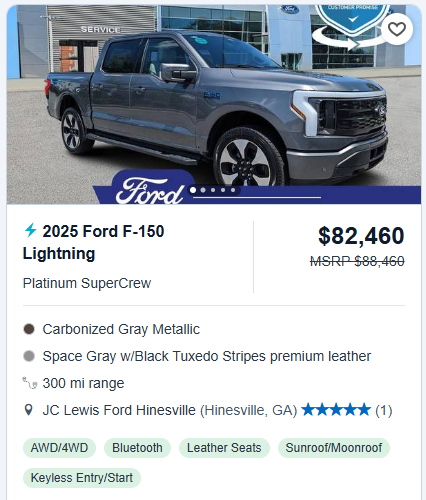Screen dimensions: 426x500
Task: Click the struck-through MSRP $88,460 text
Action: (x=357, y=261)
